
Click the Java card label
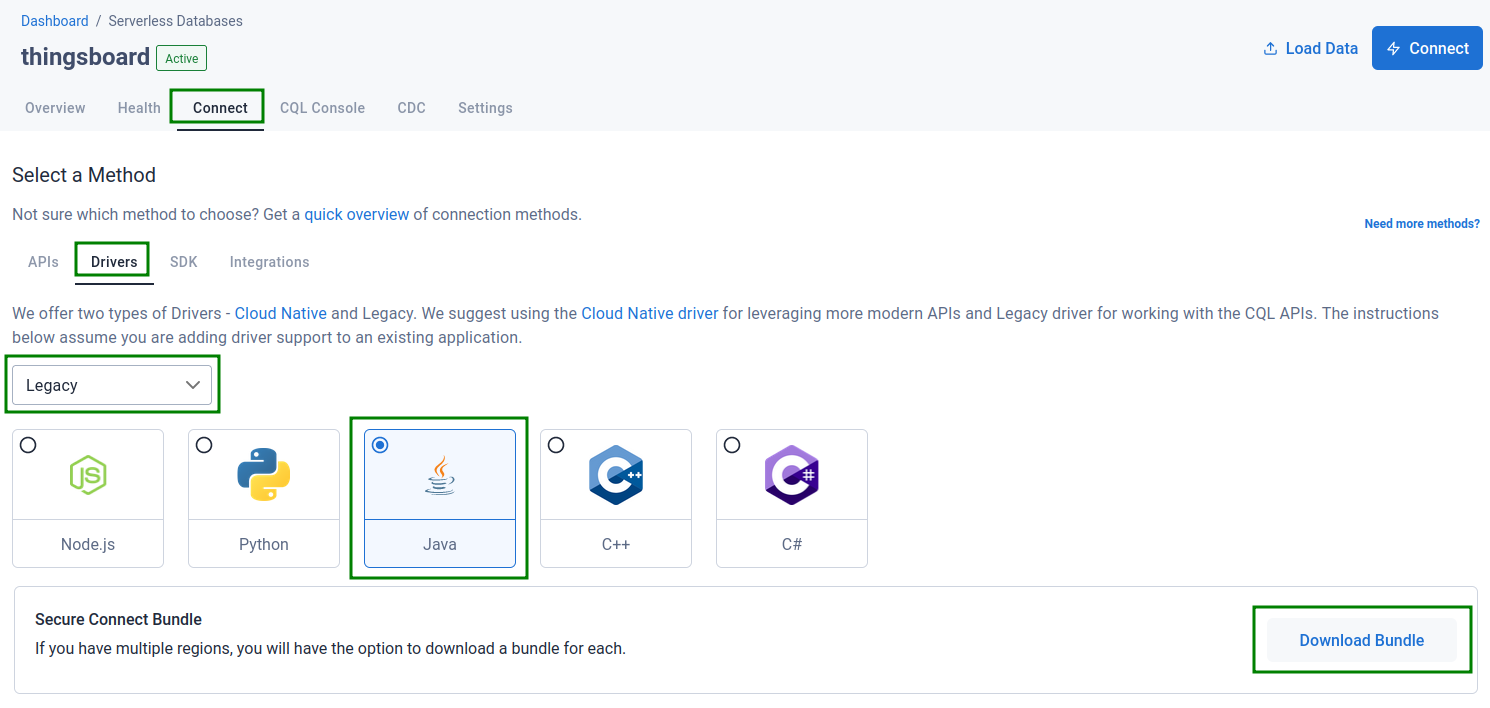pyautogui.click(x=440, y=544)
